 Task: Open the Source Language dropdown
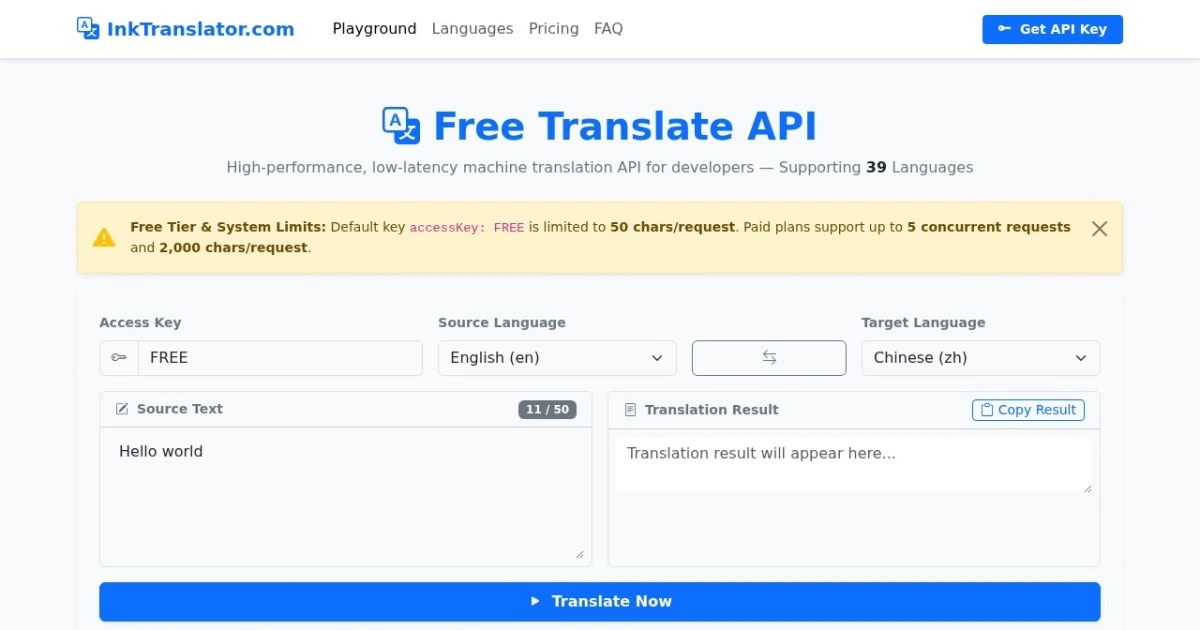(x=557, y=358)
